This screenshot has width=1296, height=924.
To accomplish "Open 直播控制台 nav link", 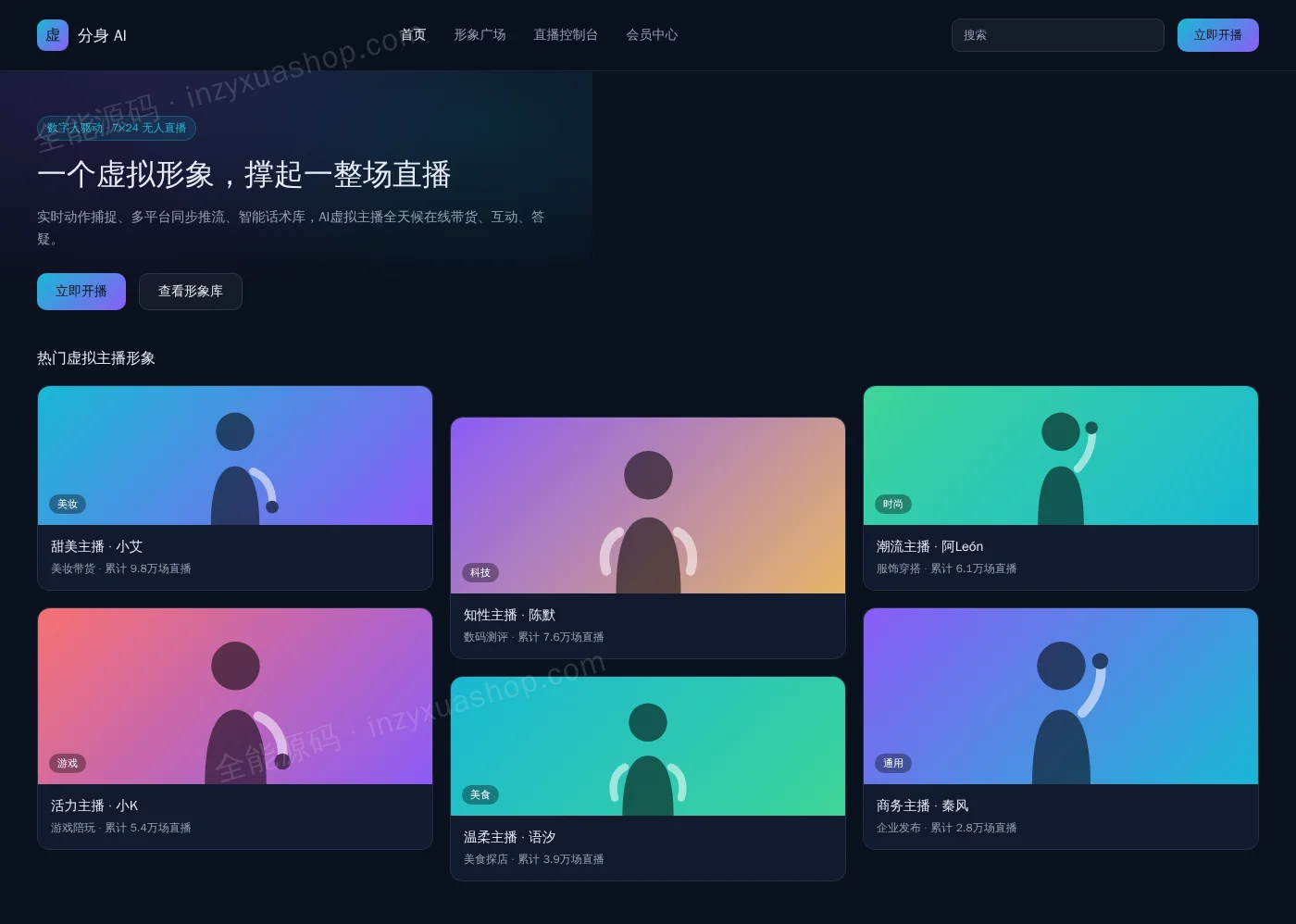I will tap(566, 34).
